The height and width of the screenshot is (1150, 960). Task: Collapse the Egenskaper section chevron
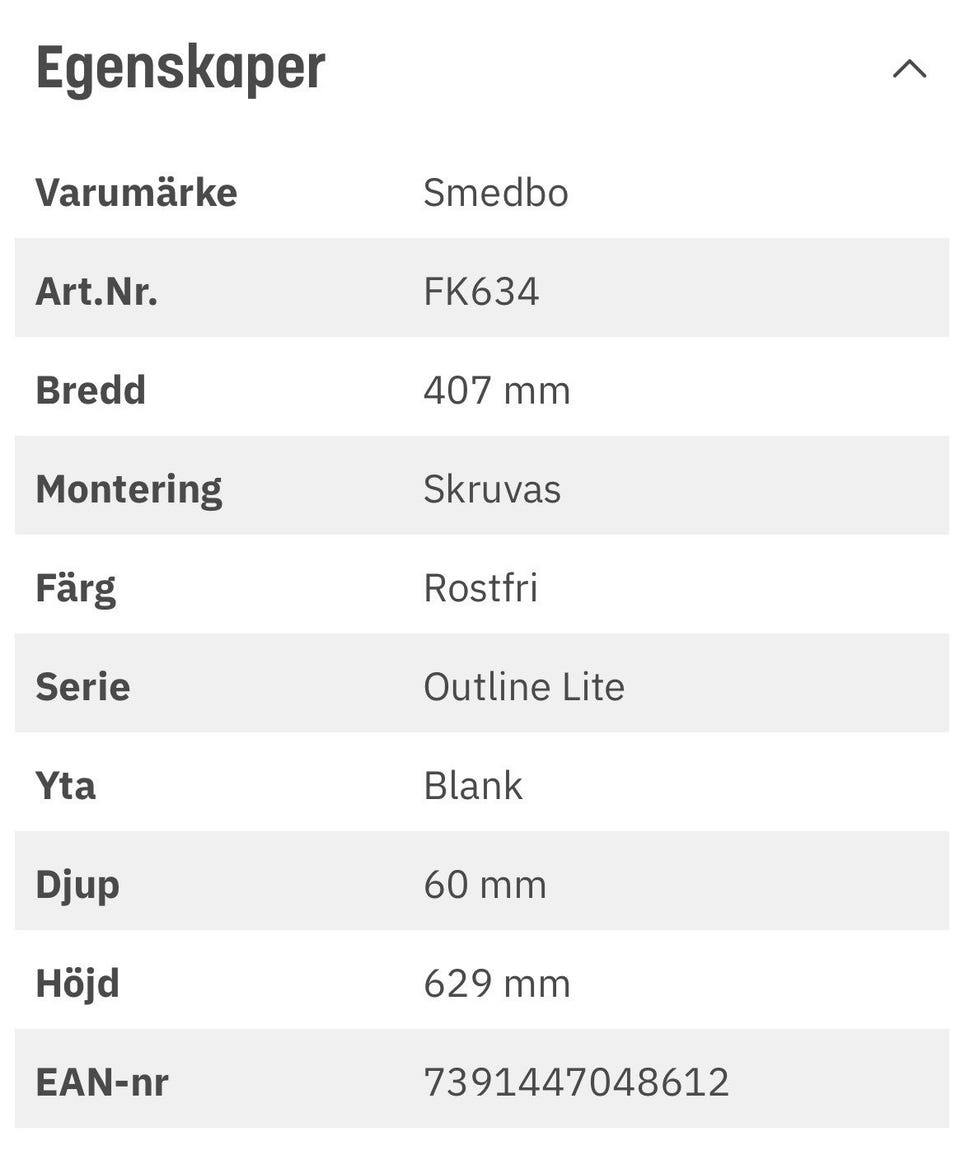[x=909, y=69]
